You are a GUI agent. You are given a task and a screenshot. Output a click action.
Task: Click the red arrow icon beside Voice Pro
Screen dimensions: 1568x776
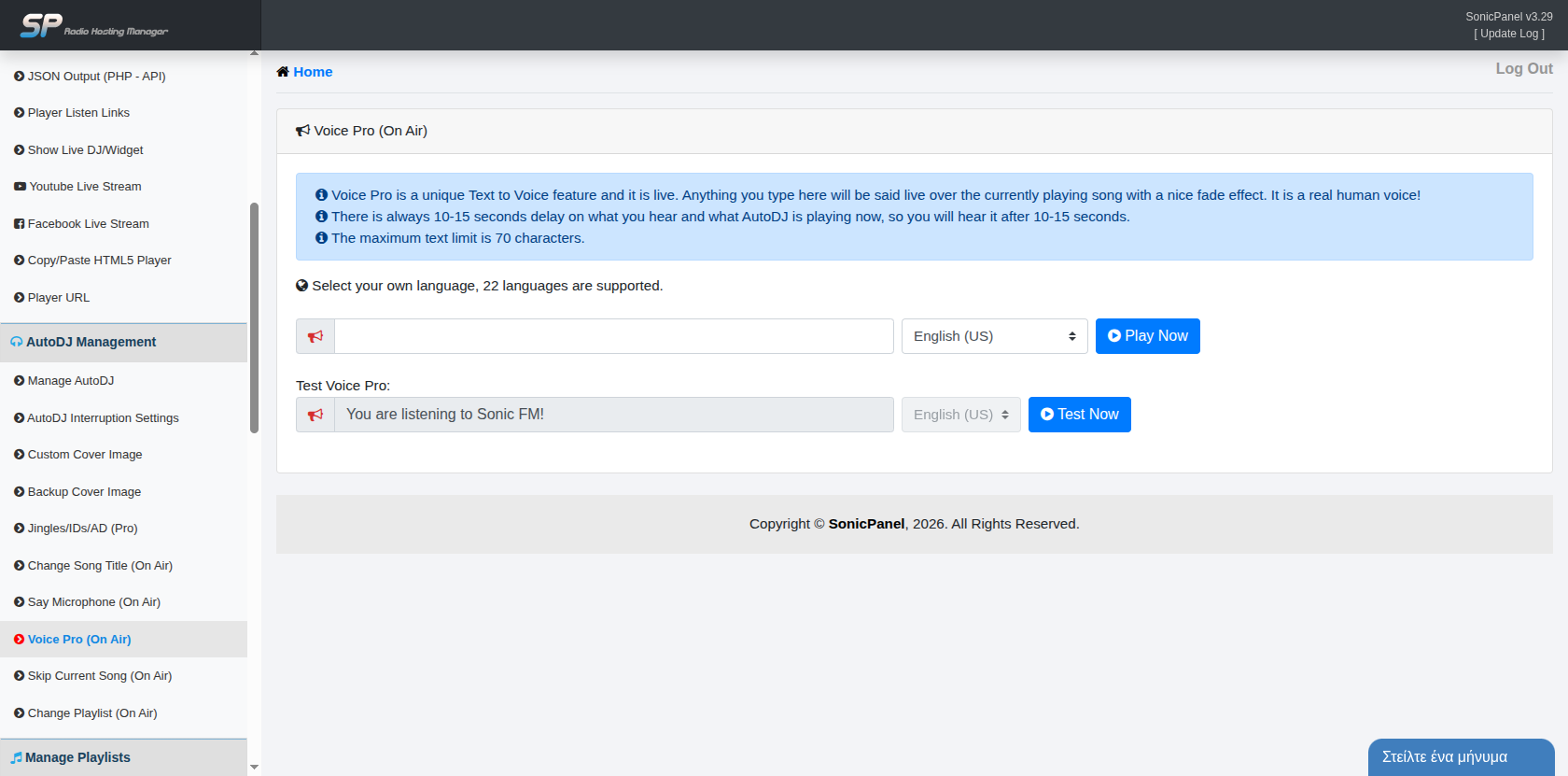pyautogui.click(x=20, y=640)
